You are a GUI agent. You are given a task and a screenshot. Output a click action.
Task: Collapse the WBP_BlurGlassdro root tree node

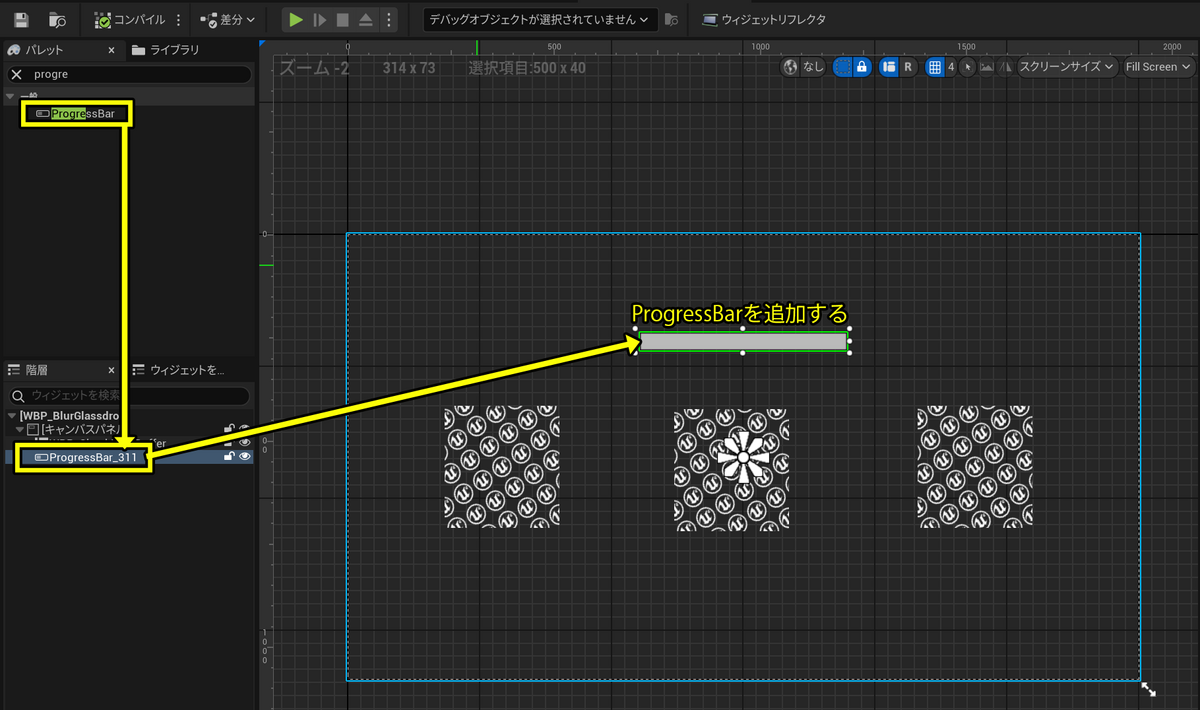(11, 416)
